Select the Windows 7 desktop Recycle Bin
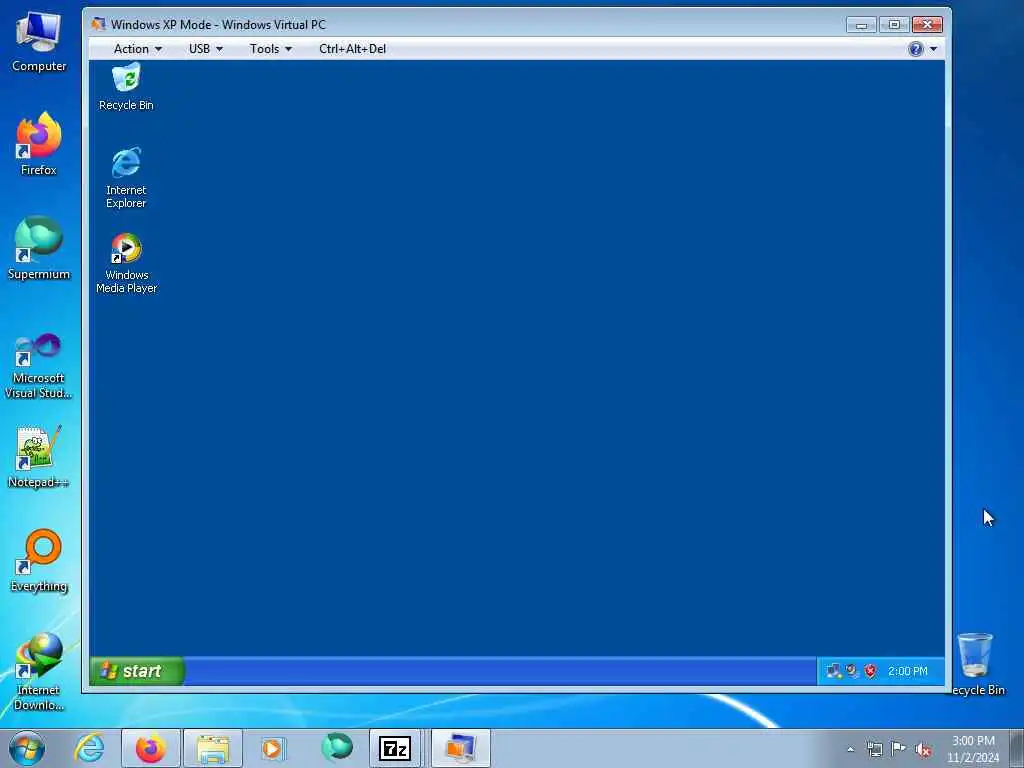Viewport: 1024px width, 768px height. click(976, 664)
